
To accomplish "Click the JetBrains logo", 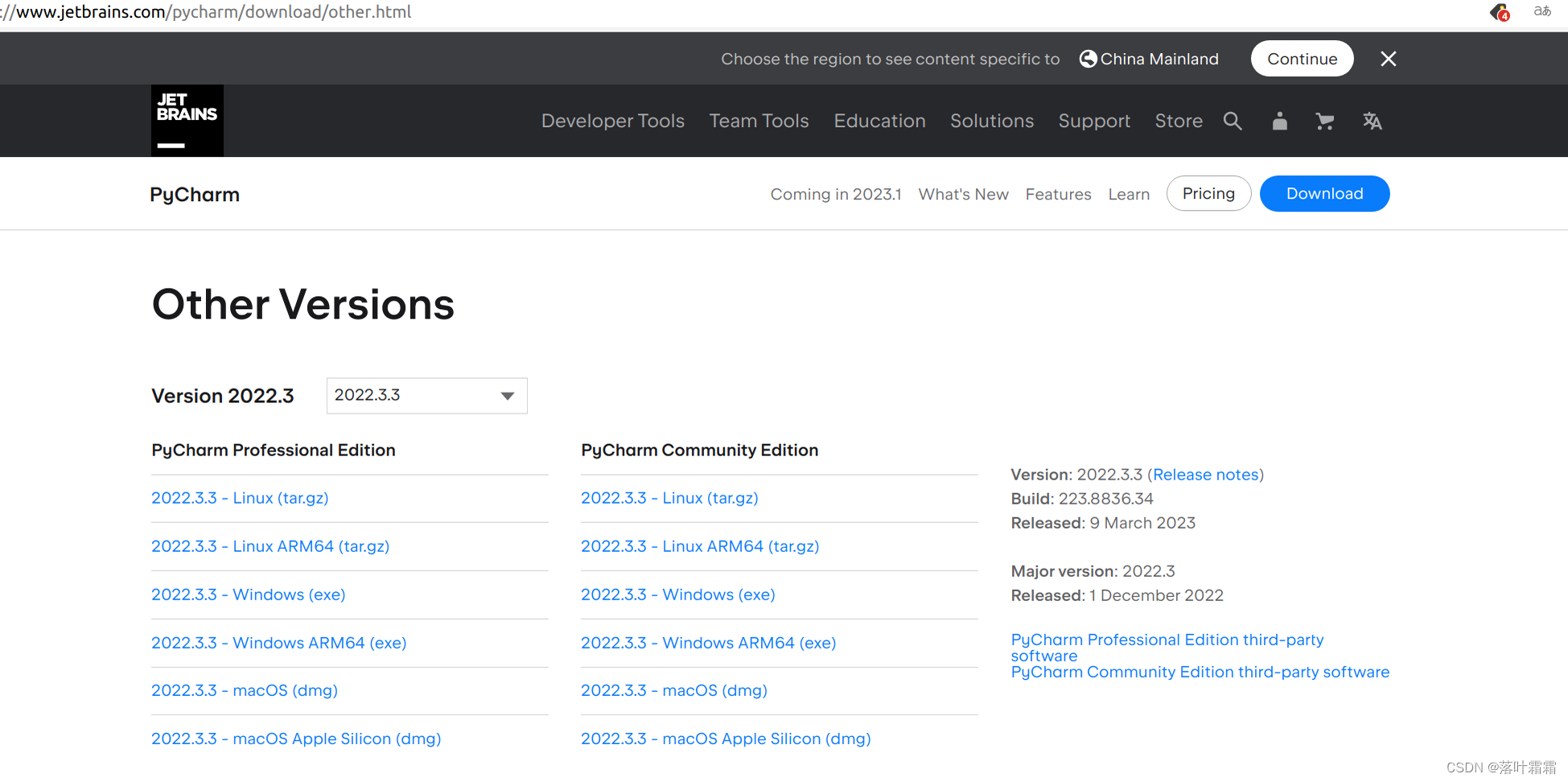I will (187, 120).
